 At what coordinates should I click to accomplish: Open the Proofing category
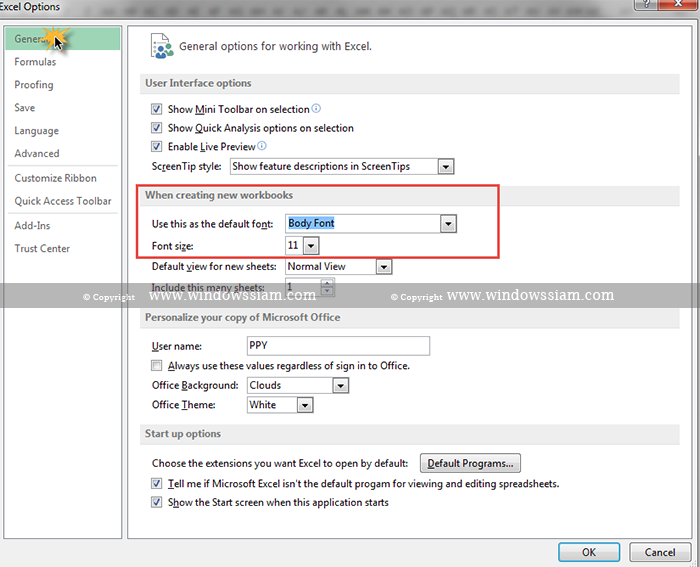(33, 85)
